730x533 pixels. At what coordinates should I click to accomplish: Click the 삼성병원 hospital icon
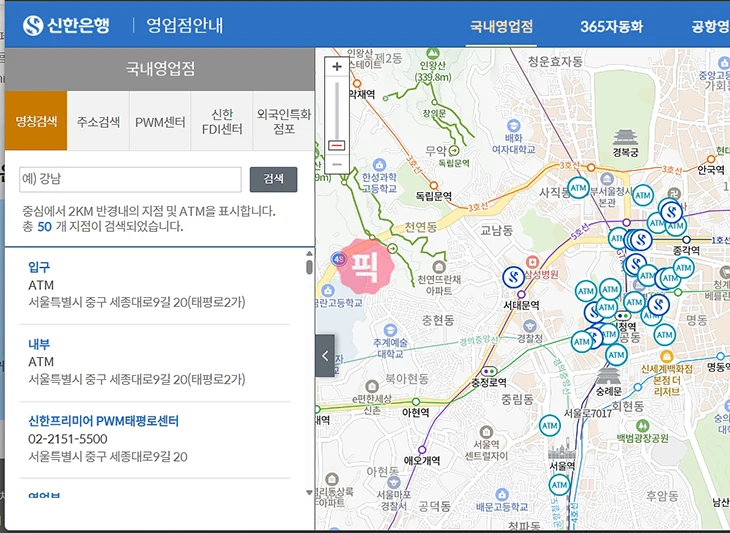[532, 262]
